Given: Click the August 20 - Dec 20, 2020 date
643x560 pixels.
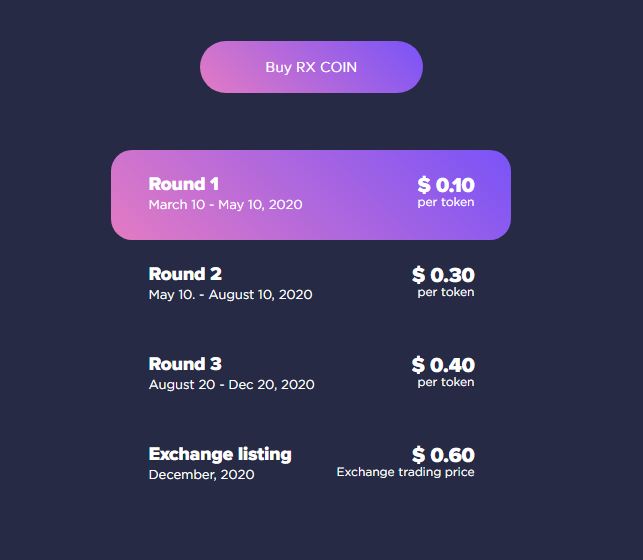Looking at the screenshot, I should coord(231,384).
